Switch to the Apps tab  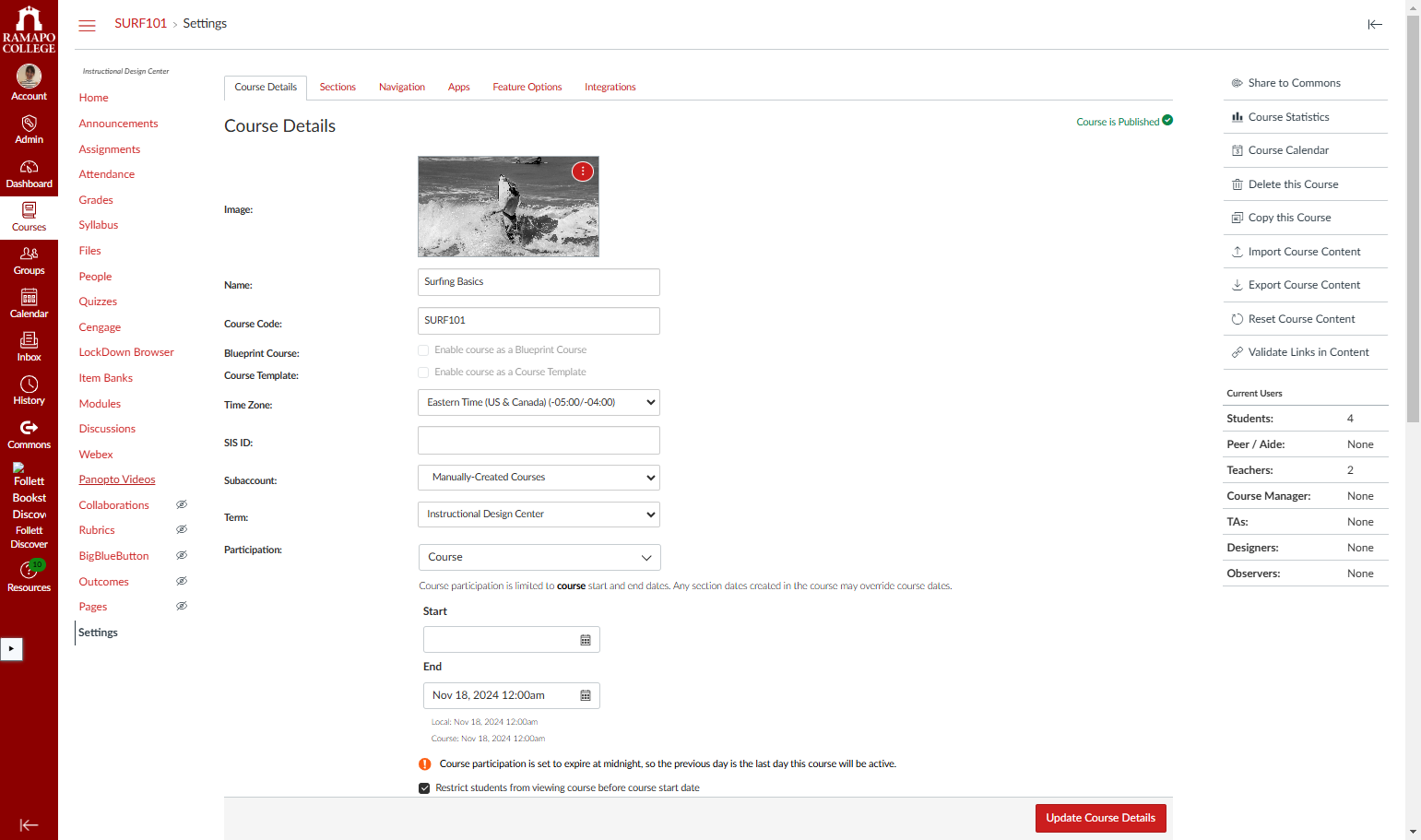[x=459, y=88]
